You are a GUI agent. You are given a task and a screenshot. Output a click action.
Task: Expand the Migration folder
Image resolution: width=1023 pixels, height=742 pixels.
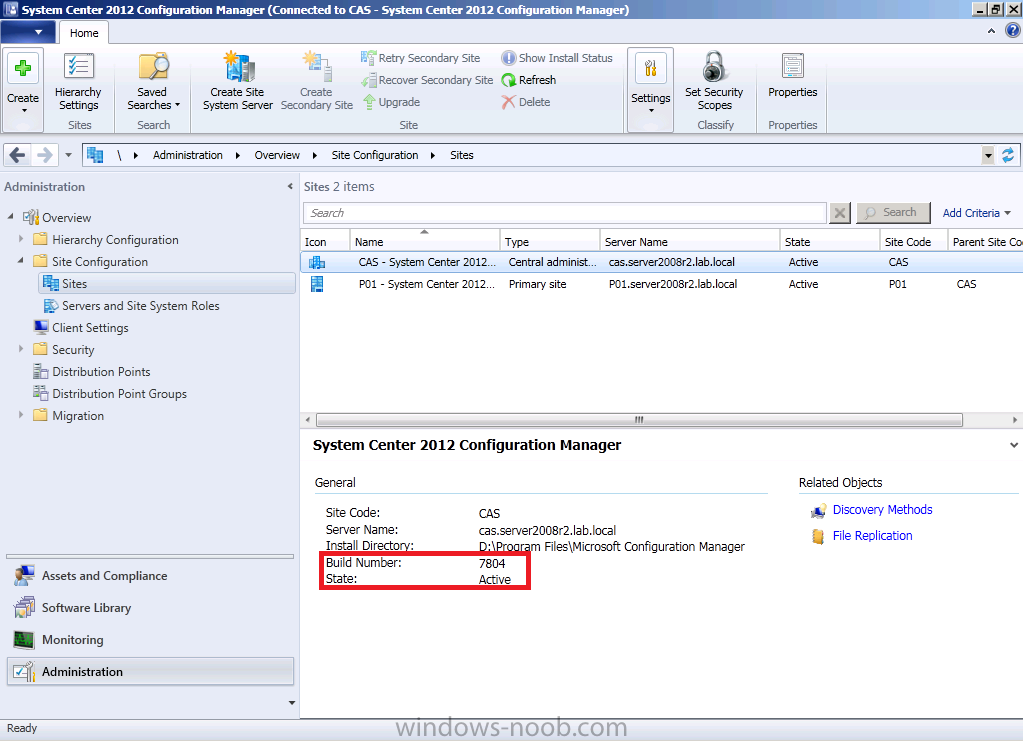(x=21, y=415)
